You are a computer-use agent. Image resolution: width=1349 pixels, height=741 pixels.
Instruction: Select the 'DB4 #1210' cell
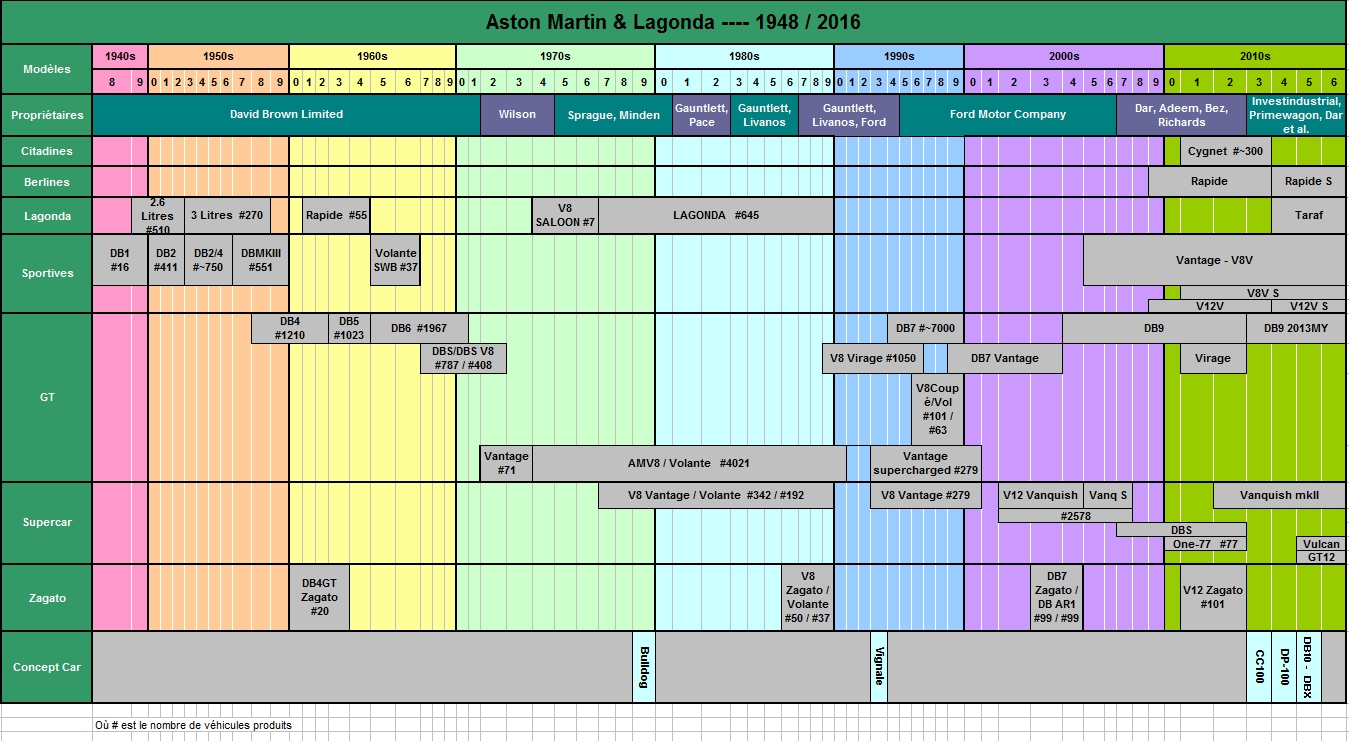(290, 329)
